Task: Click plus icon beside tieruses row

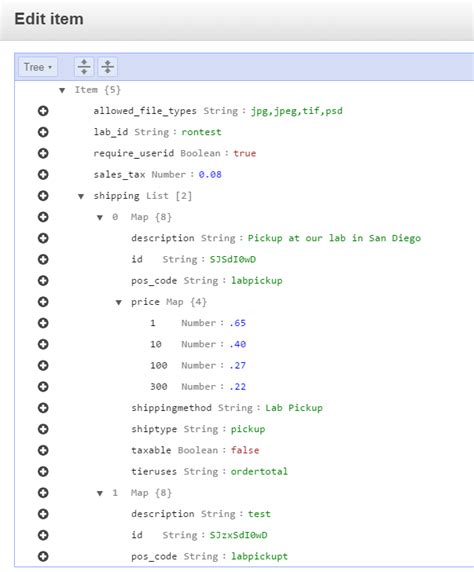Action: (x=43, y=472)
